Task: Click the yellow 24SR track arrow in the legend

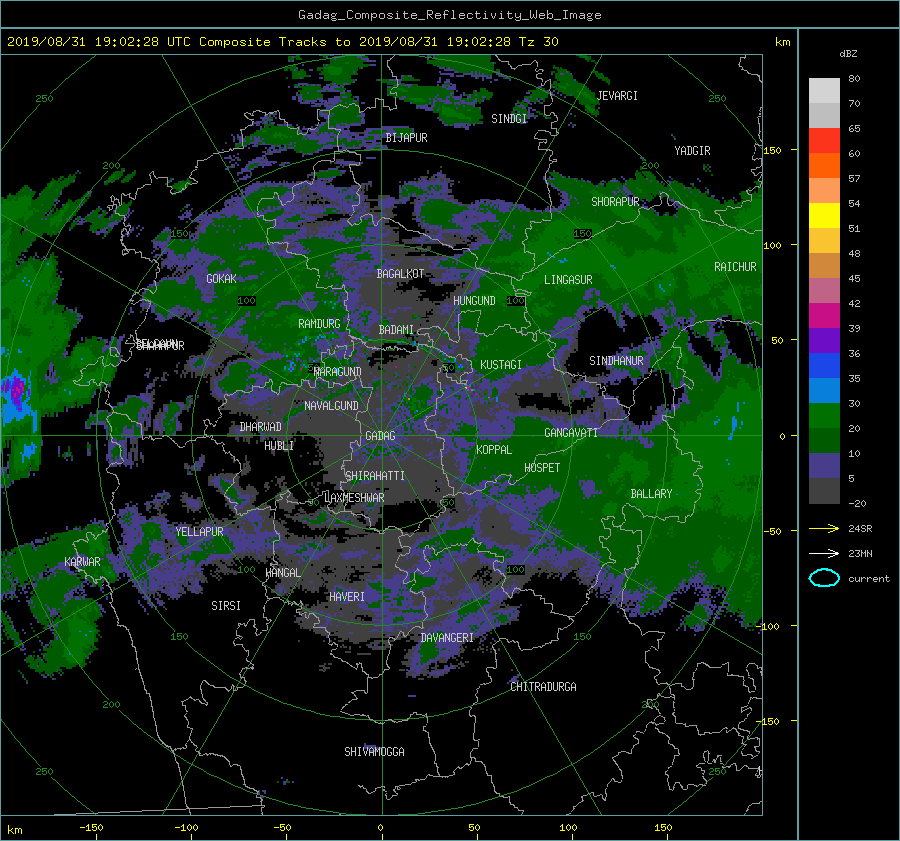Action: coord(824,529)
